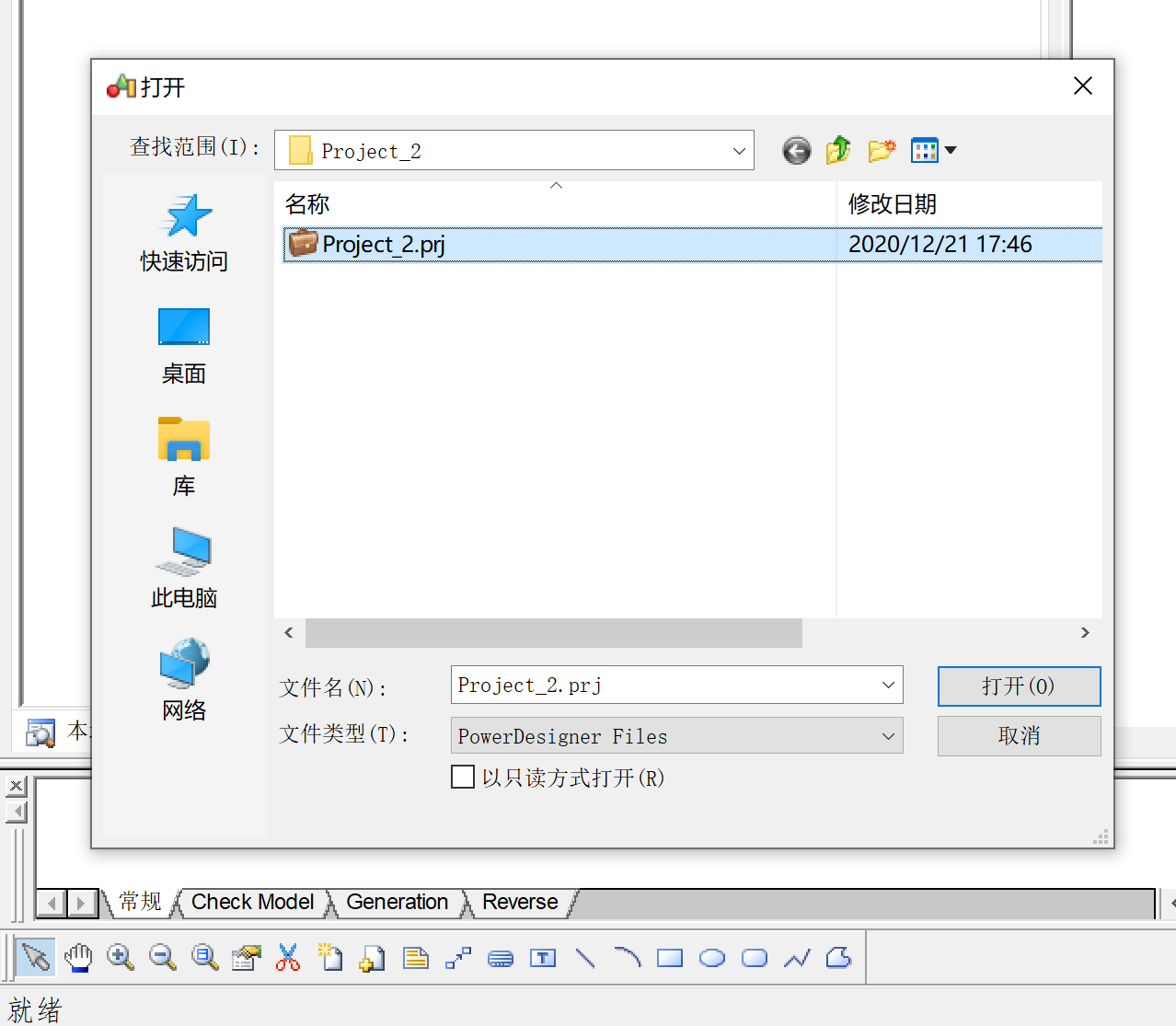1176x1026 pixels.
Task: Pick the Rectangle drawing tool
Action: 670,957
